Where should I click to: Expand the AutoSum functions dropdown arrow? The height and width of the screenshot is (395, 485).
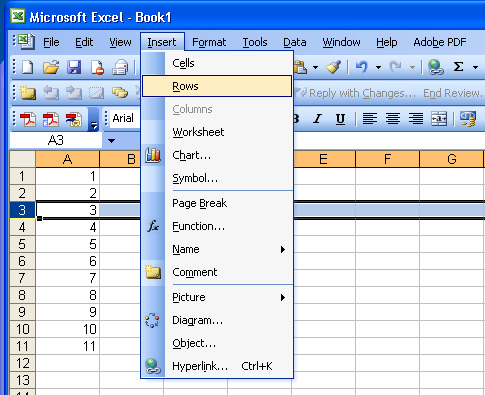point(476,67)
